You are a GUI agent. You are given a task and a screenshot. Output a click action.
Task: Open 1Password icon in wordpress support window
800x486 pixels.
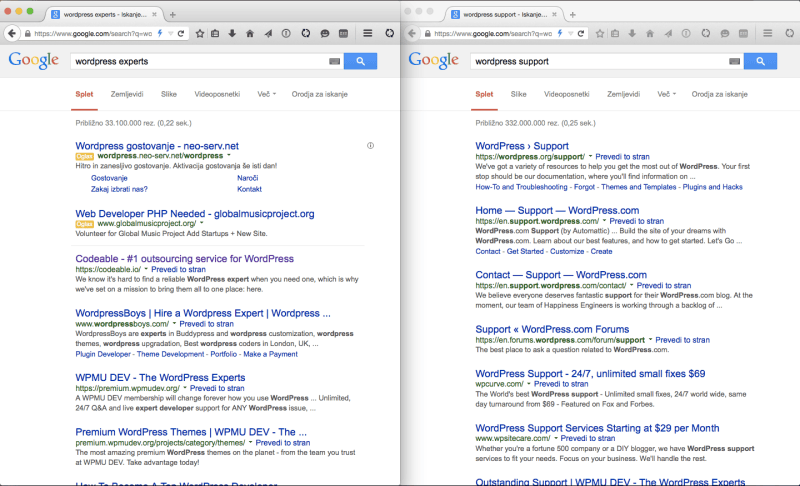pos(686,34)
